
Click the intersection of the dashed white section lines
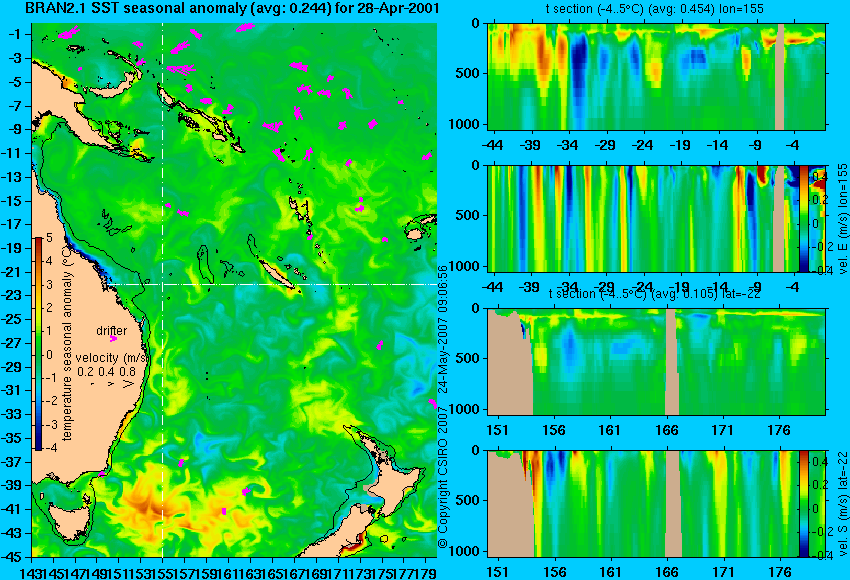coord(163,284)
